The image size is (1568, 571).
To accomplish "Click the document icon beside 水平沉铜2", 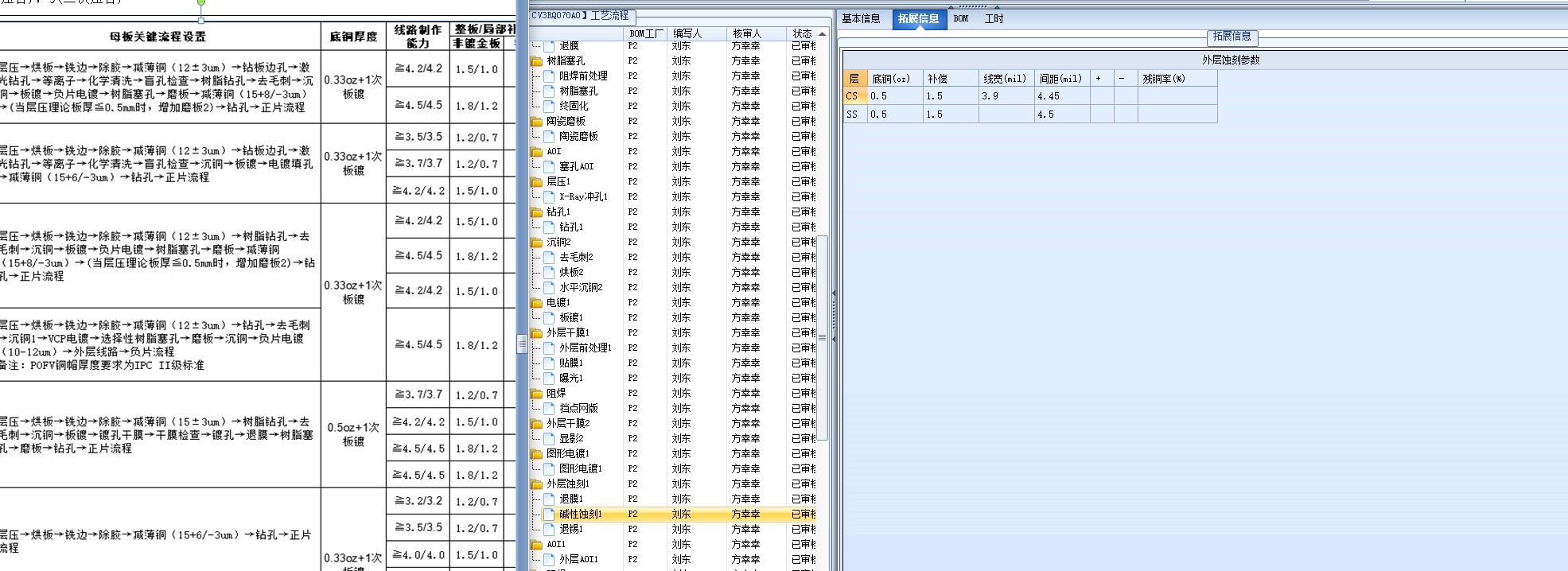I will [x=549, y=287].
